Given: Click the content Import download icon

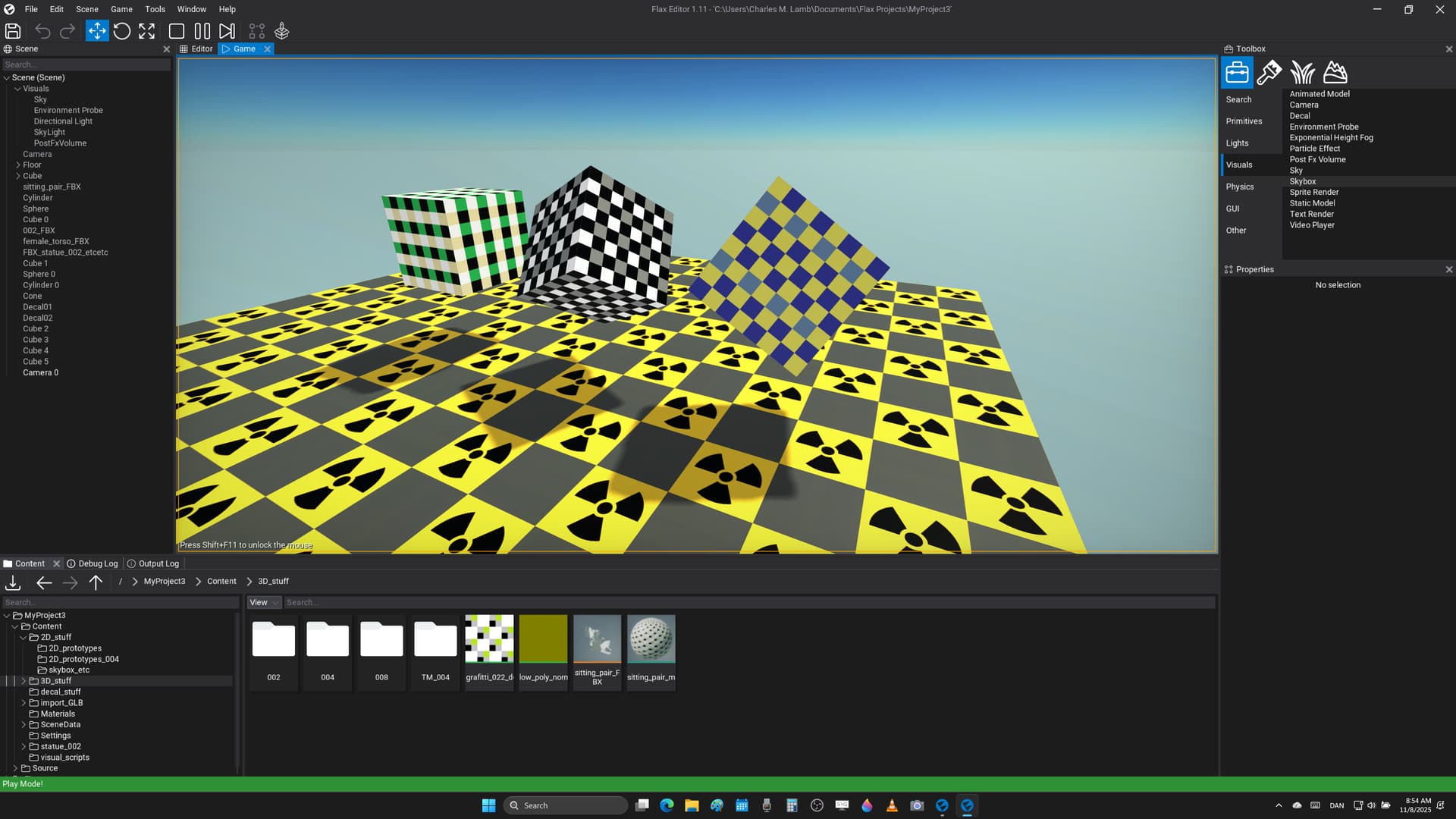Looking at the screenshot, I should [x=13, y=582].
